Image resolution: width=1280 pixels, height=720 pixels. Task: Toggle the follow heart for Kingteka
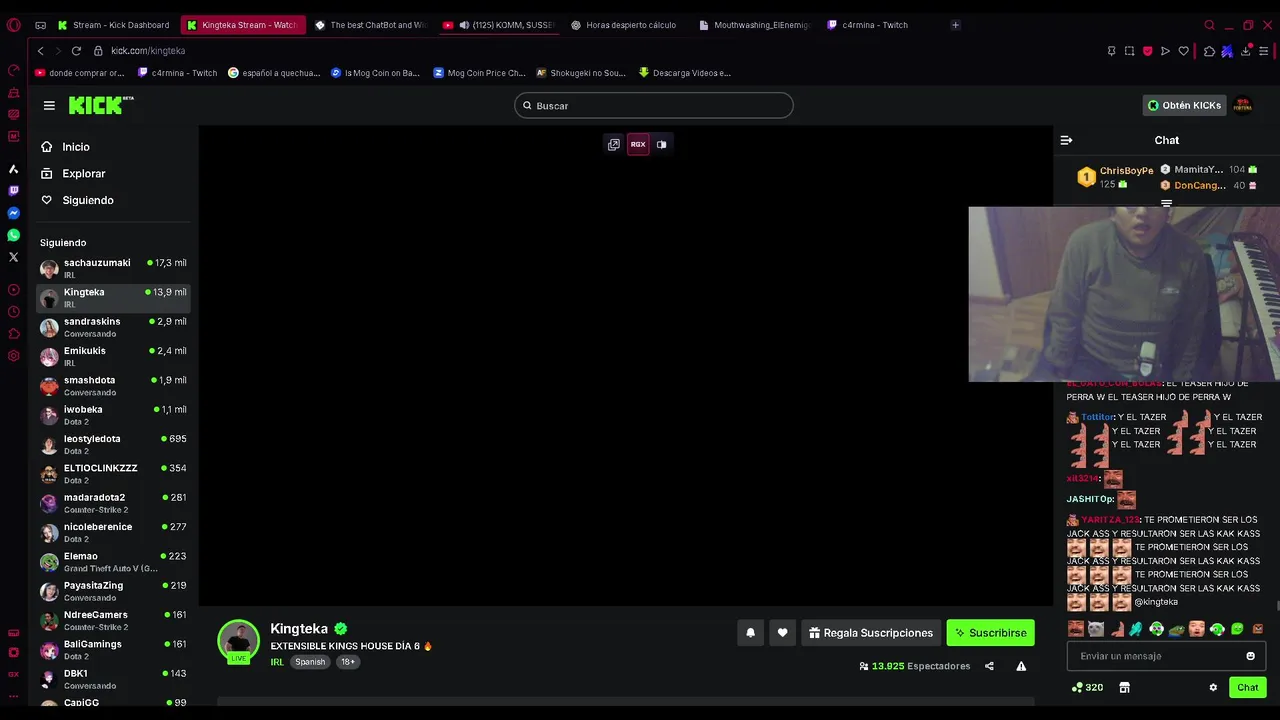point(782,632)
